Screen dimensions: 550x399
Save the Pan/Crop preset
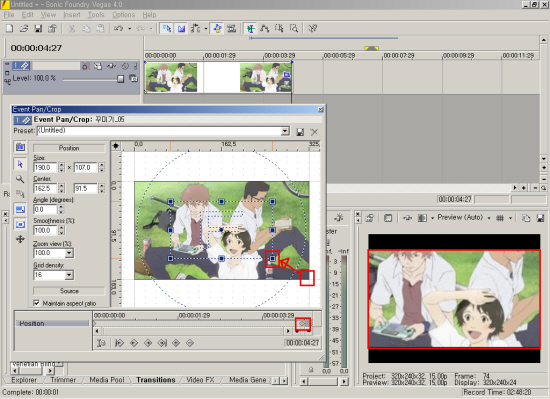300,132
